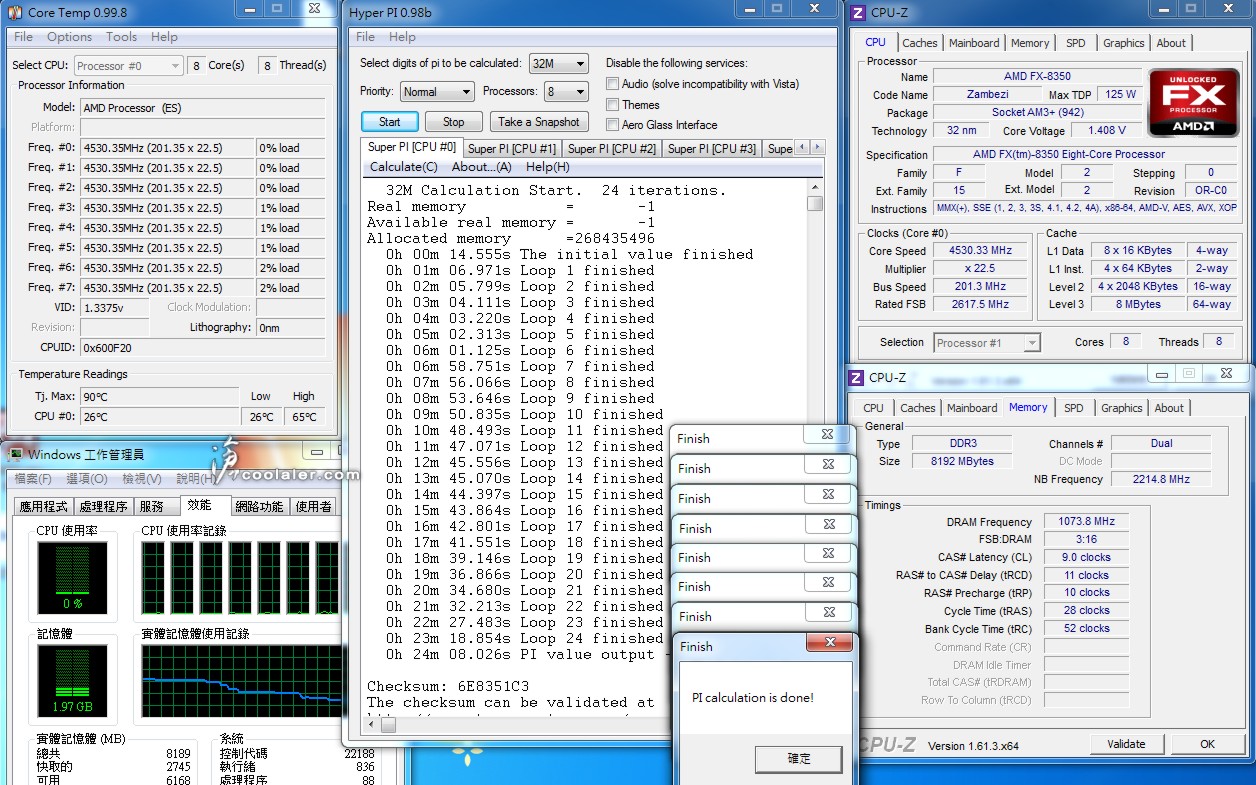Click the AMD FX-8350 Name field
The image size is (1256, 785).
(1037, 77)
